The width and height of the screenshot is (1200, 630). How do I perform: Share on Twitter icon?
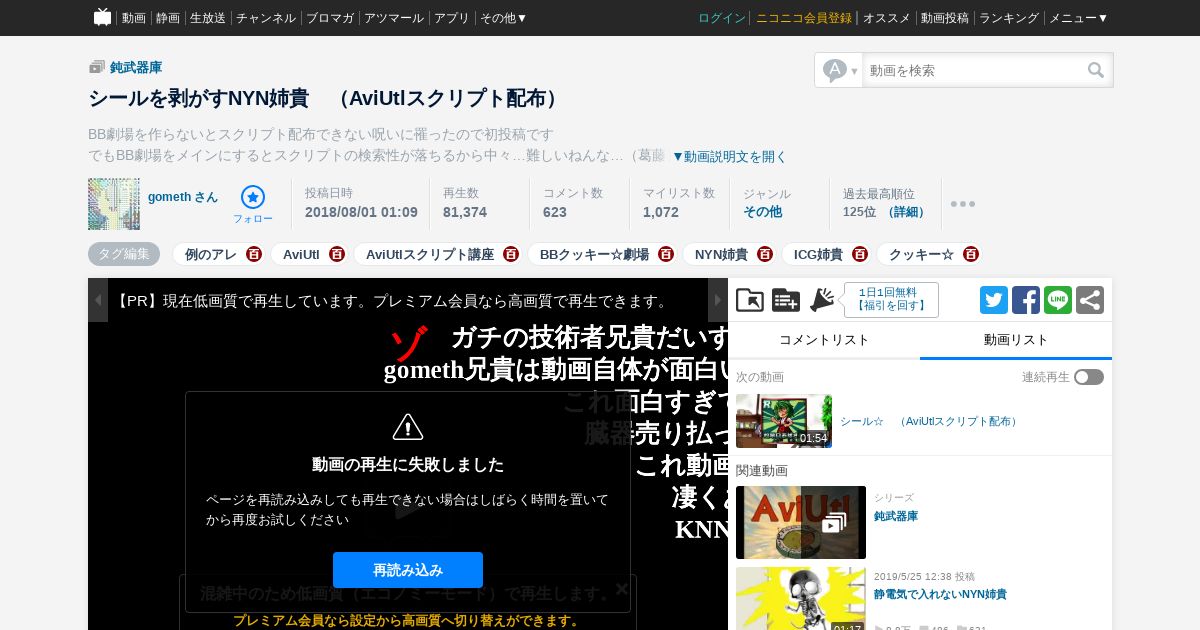(994, 300)
